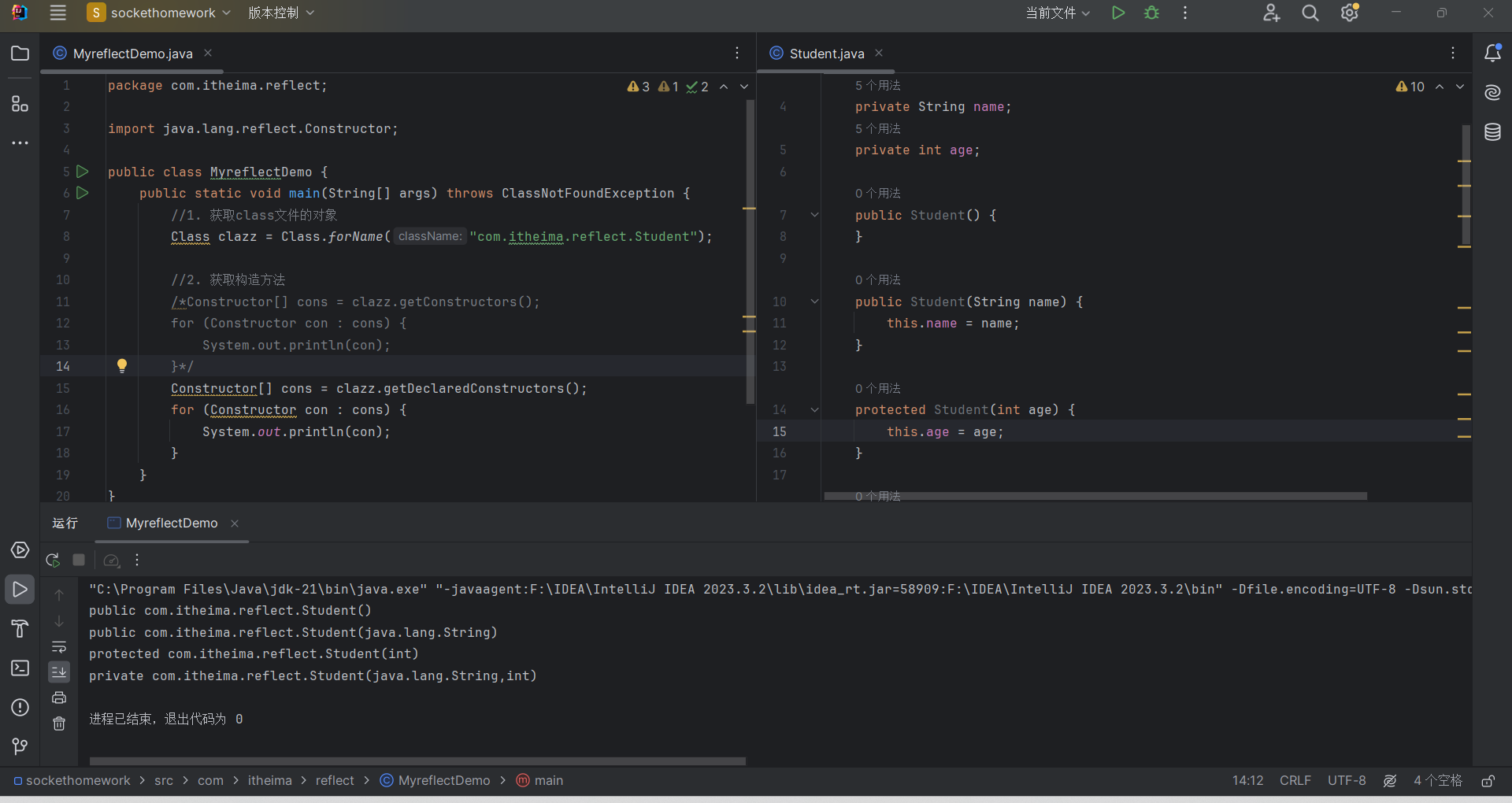Open the CRLF line separator selector
The image size is (1512, 803).
point(1295,780)
